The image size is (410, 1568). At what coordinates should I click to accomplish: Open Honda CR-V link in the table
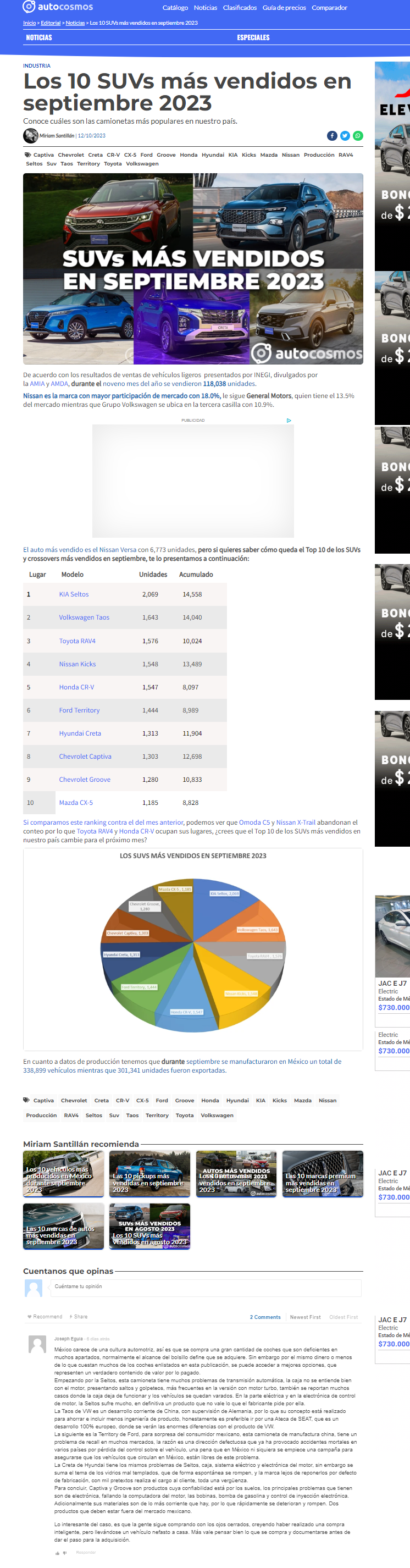coord(76,687)
